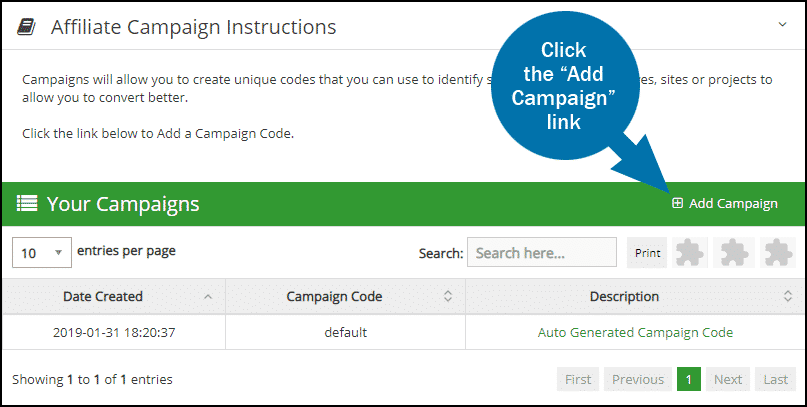
Task: Go to the First page
Action: (x=578, y=379)
